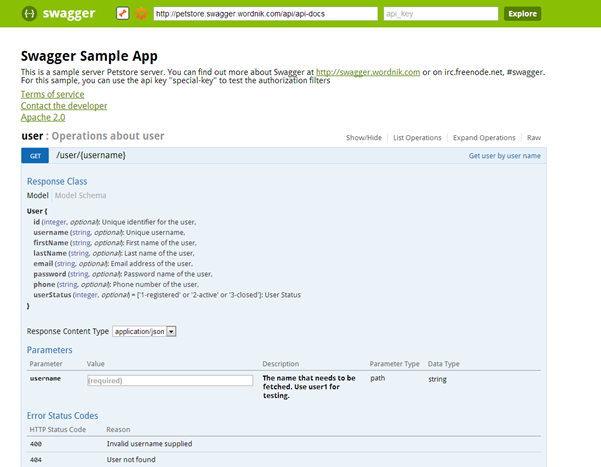The width and height of the screenshot is (601, 467).
Task: Open the swagger.wordnik.com link
Action: 368,72
